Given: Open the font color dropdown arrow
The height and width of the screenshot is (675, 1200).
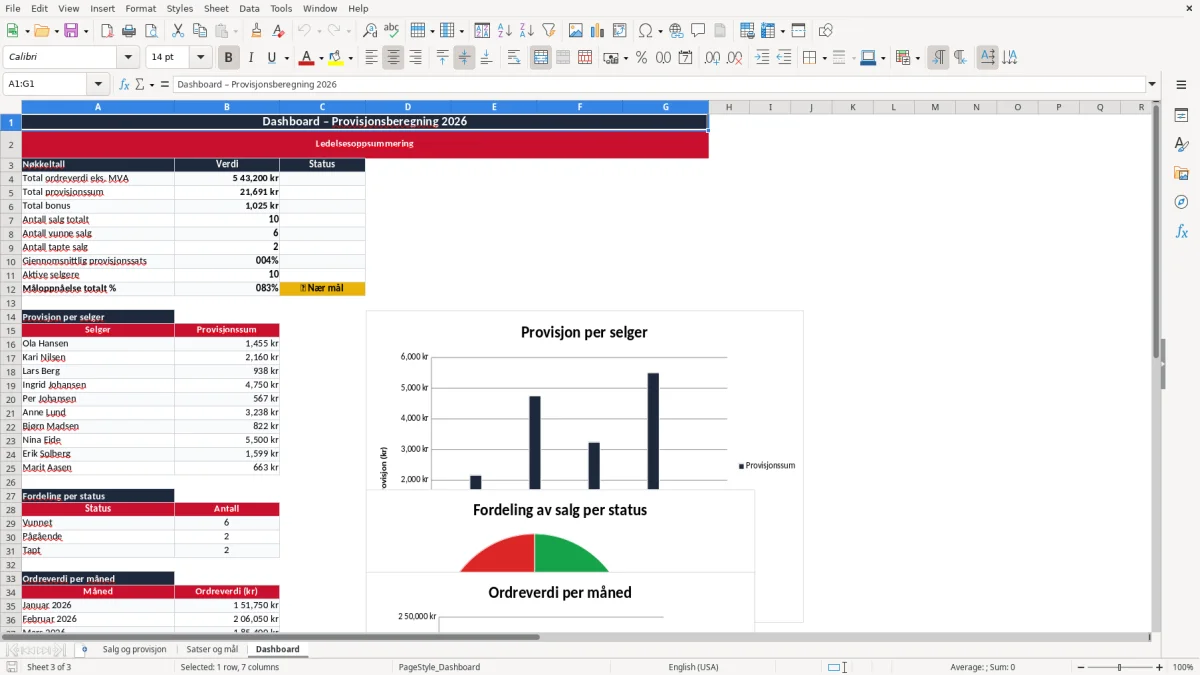Looking at the screenshot, I should [x=320, y=58].
